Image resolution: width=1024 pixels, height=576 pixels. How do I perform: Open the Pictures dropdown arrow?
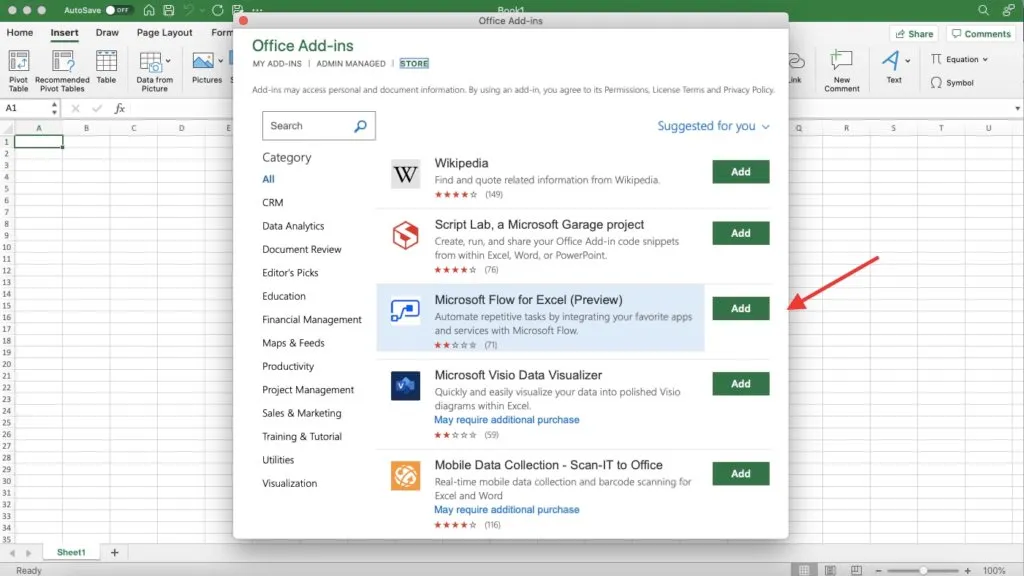click(220, 61)
